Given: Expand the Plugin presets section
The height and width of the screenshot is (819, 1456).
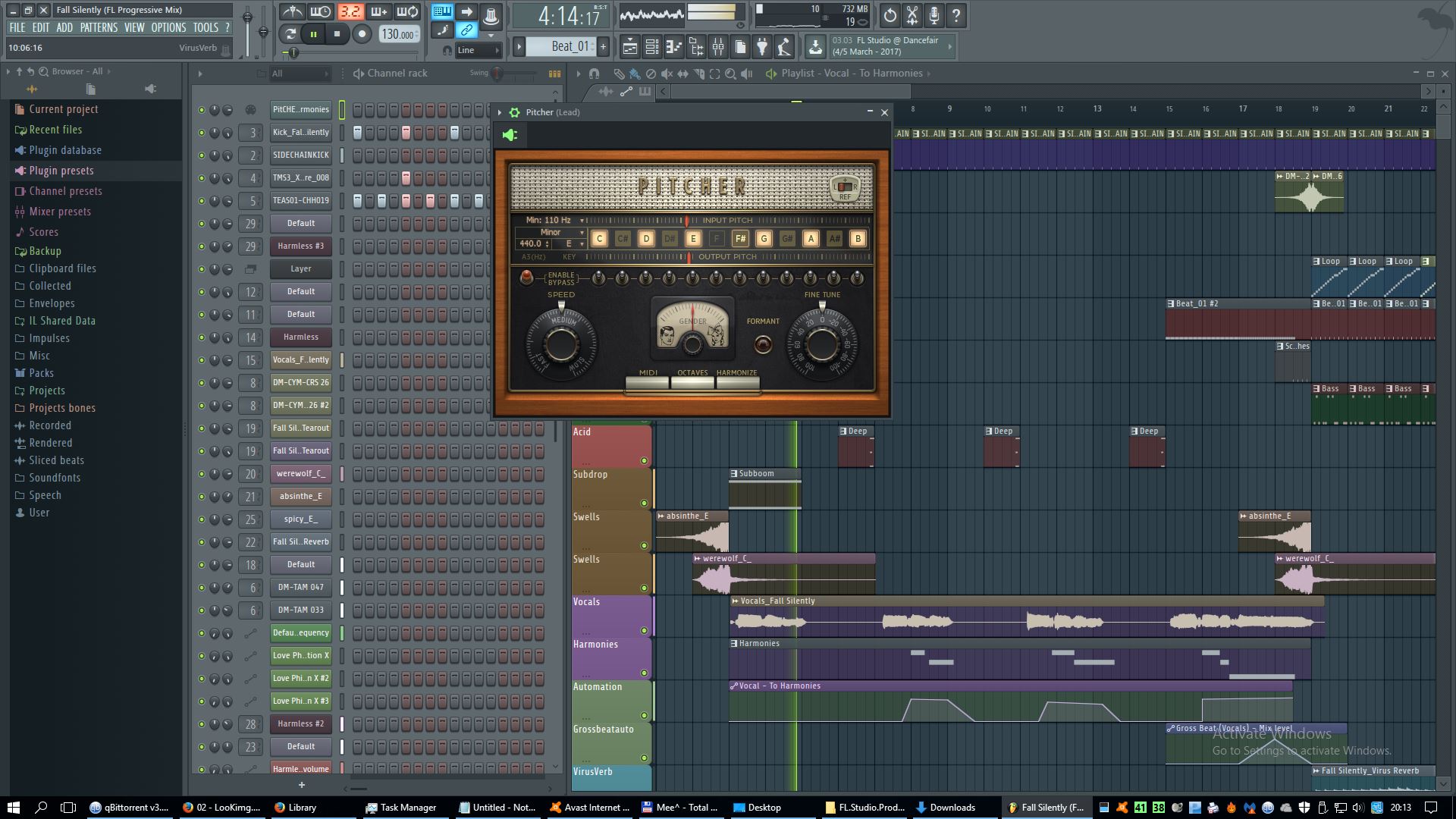Looking at the screenshot, I should tap(61, 170).
